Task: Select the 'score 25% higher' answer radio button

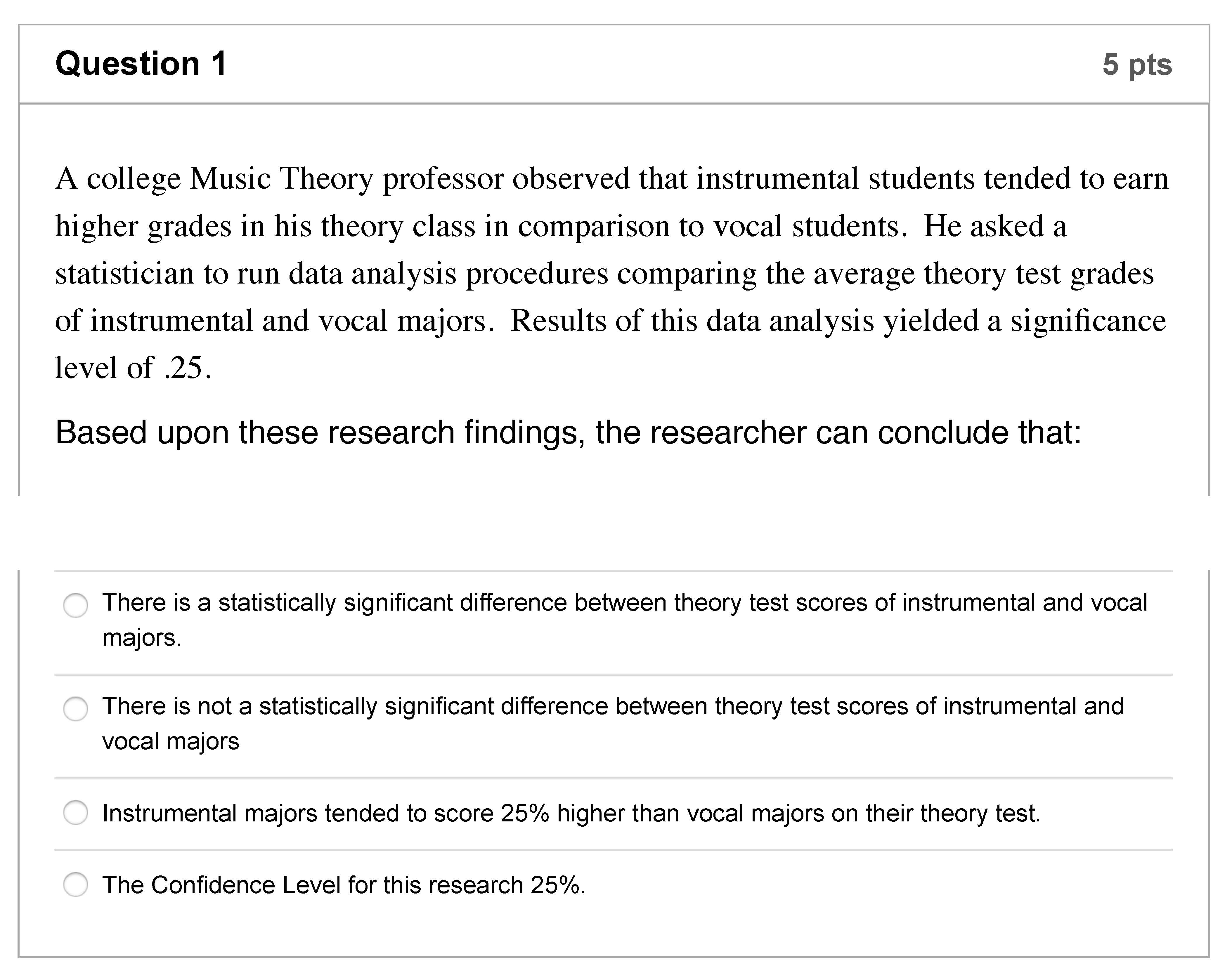Action: tap(75, 813)
